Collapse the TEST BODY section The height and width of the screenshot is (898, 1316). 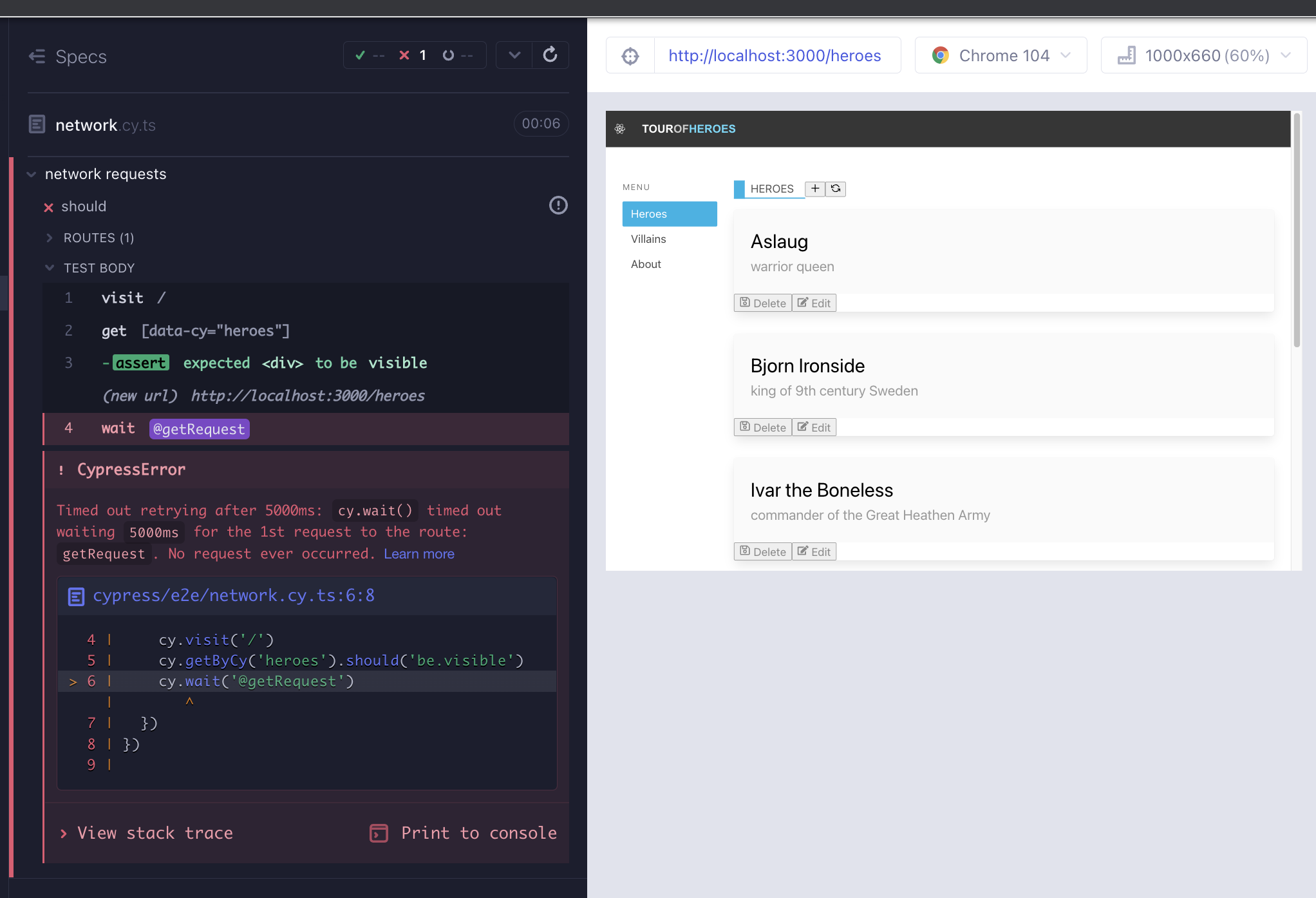coord(99,268)
